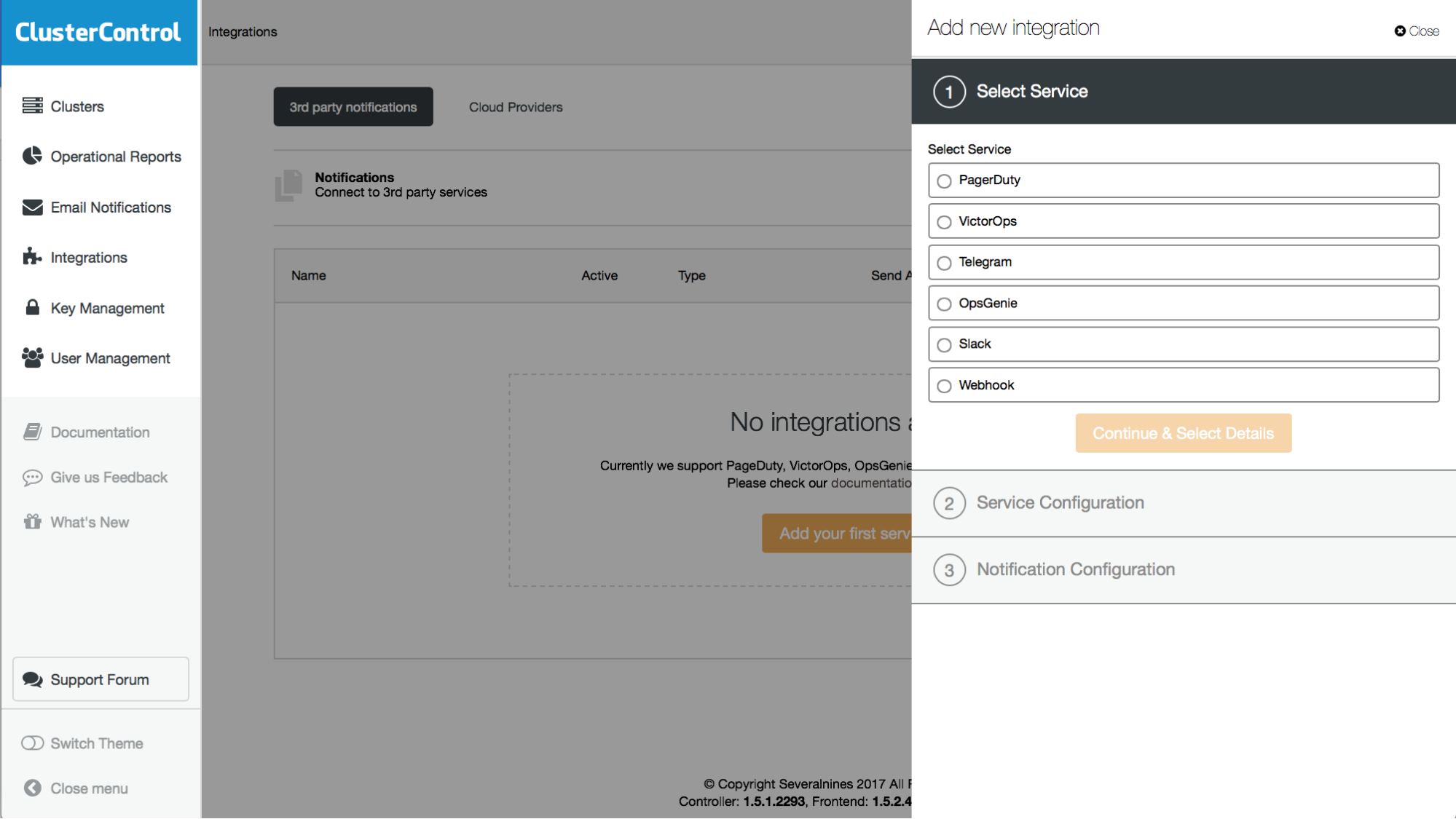Click the Documentation book icon
Viewport: 1456px width, 819px height.
32,432
